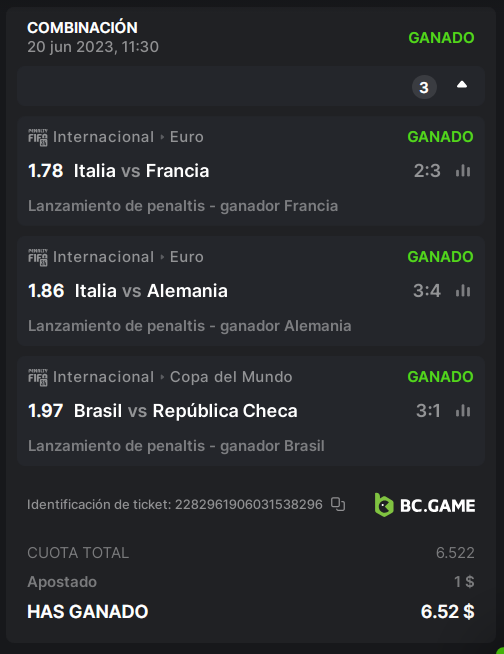The height and width of the screenshot is (654, 504).
Task: Click the 3:4 score result
Action: [427, 291]
